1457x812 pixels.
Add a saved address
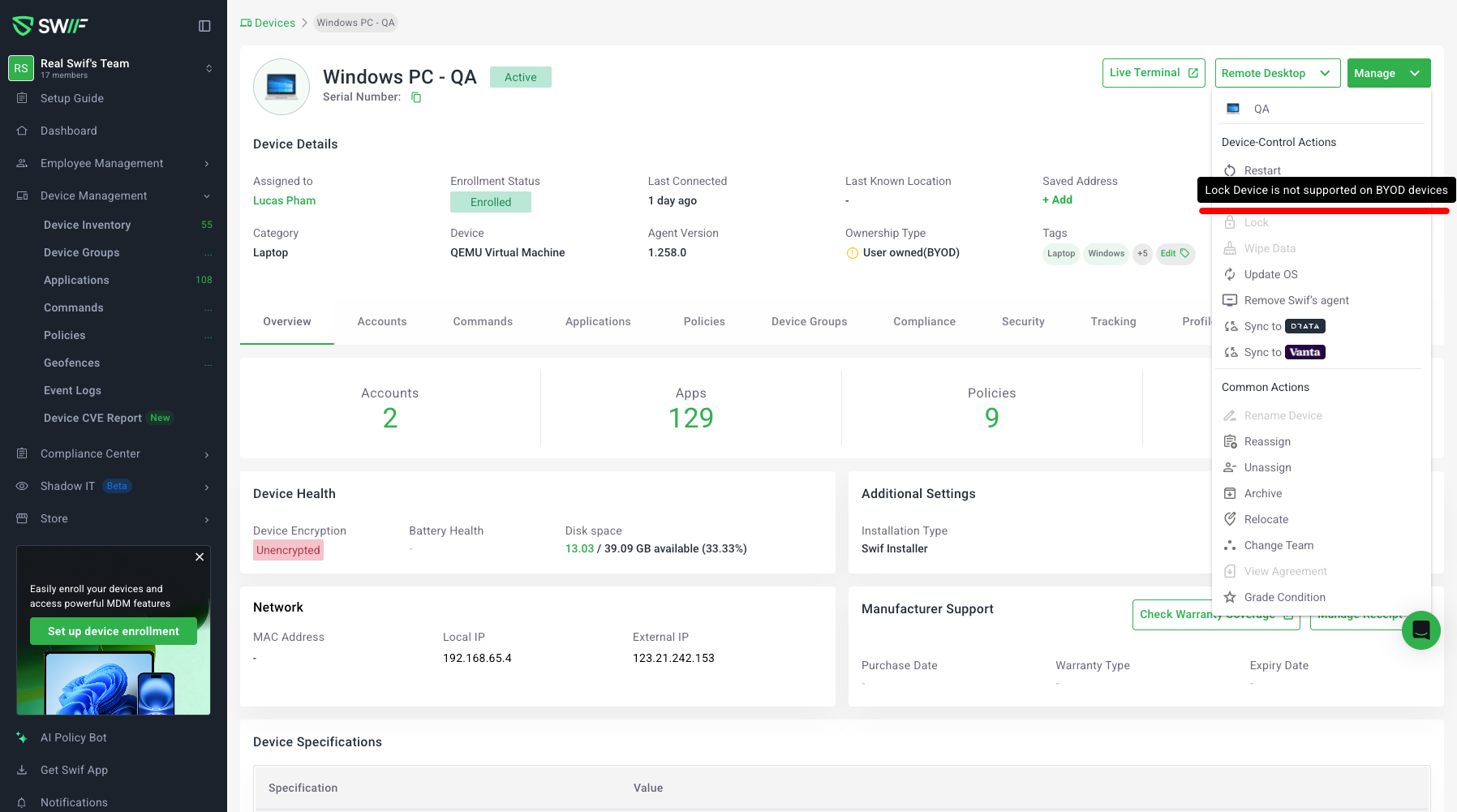click(x=1058, y=200)
